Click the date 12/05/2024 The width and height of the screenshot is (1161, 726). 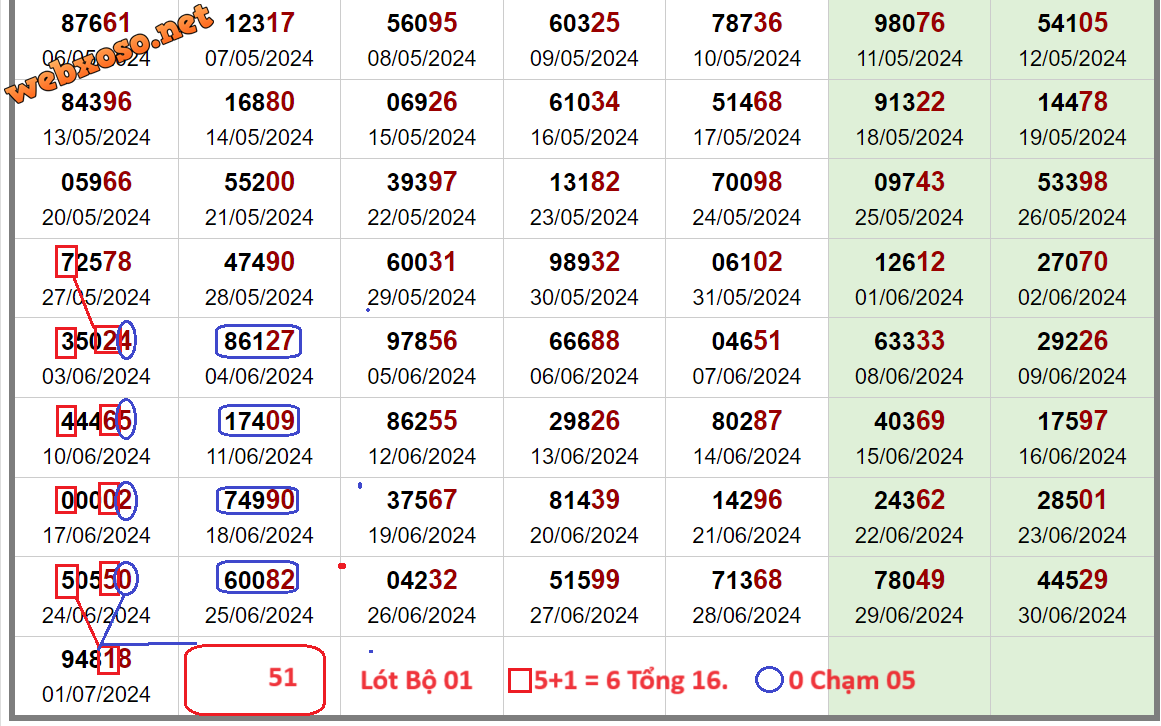tap(1072, 58)
